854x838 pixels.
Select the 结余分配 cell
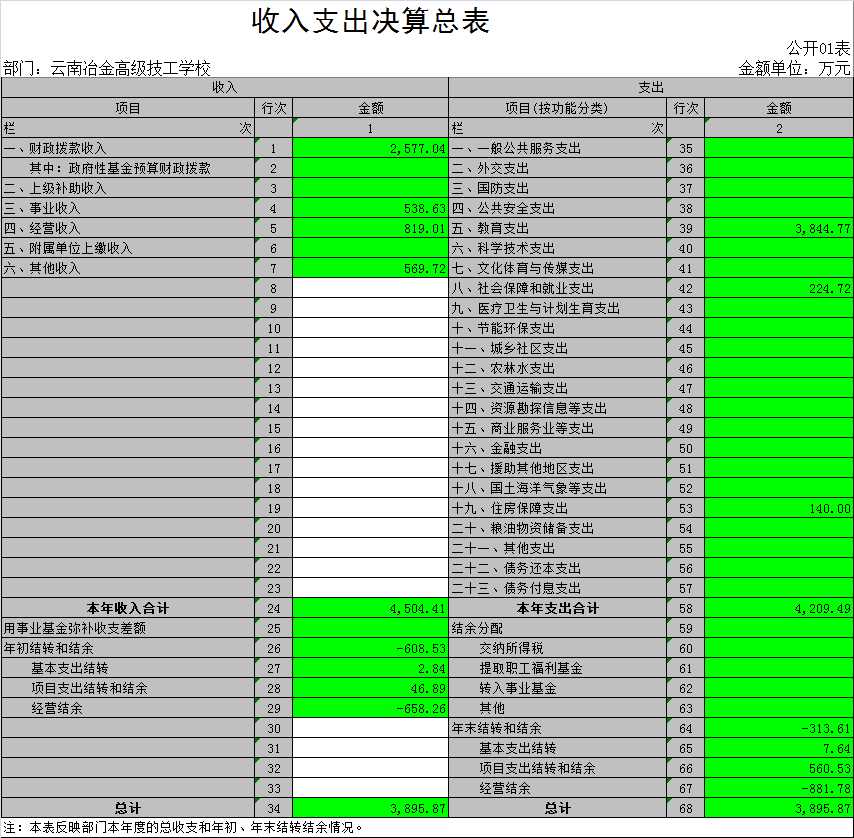click(x=558, y=628)
